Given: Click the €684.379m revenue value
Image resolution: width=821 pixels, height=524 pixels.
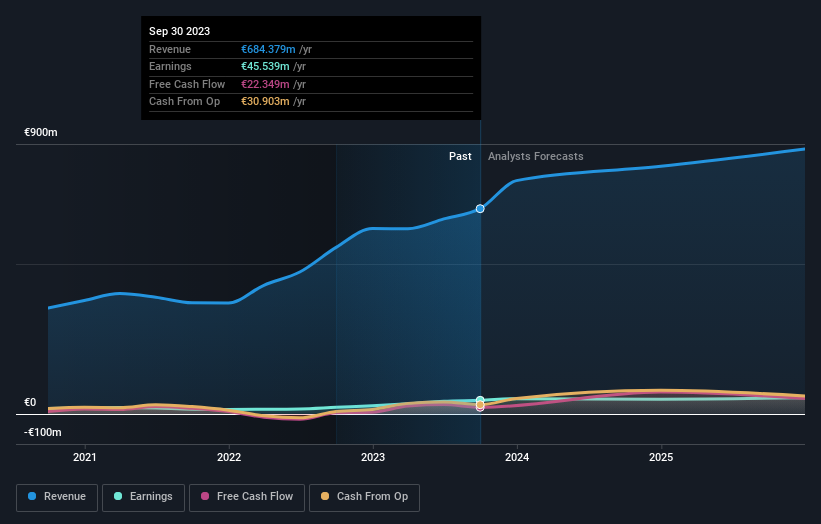Looking at the screenshot, I should [x=268, y=49].
